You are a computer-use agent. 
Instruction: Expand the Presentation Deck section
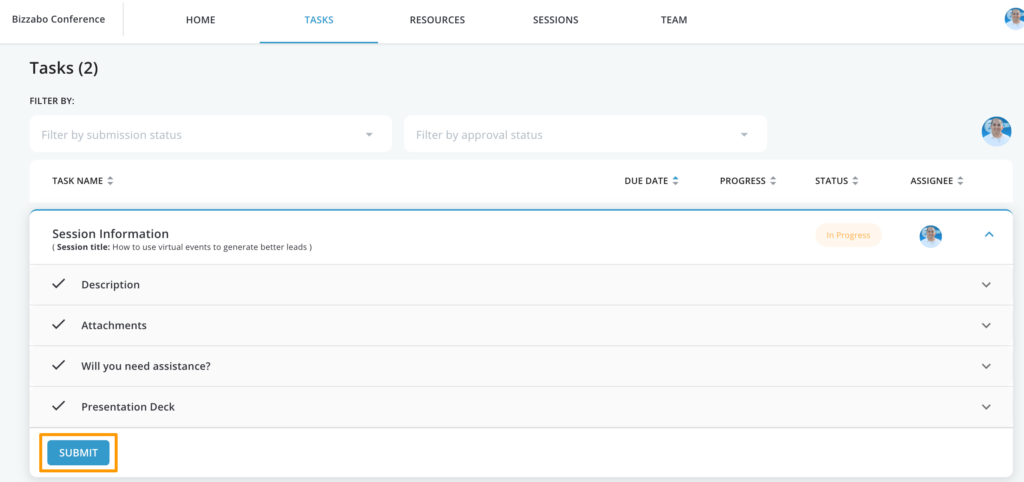(x=986, y=406)
